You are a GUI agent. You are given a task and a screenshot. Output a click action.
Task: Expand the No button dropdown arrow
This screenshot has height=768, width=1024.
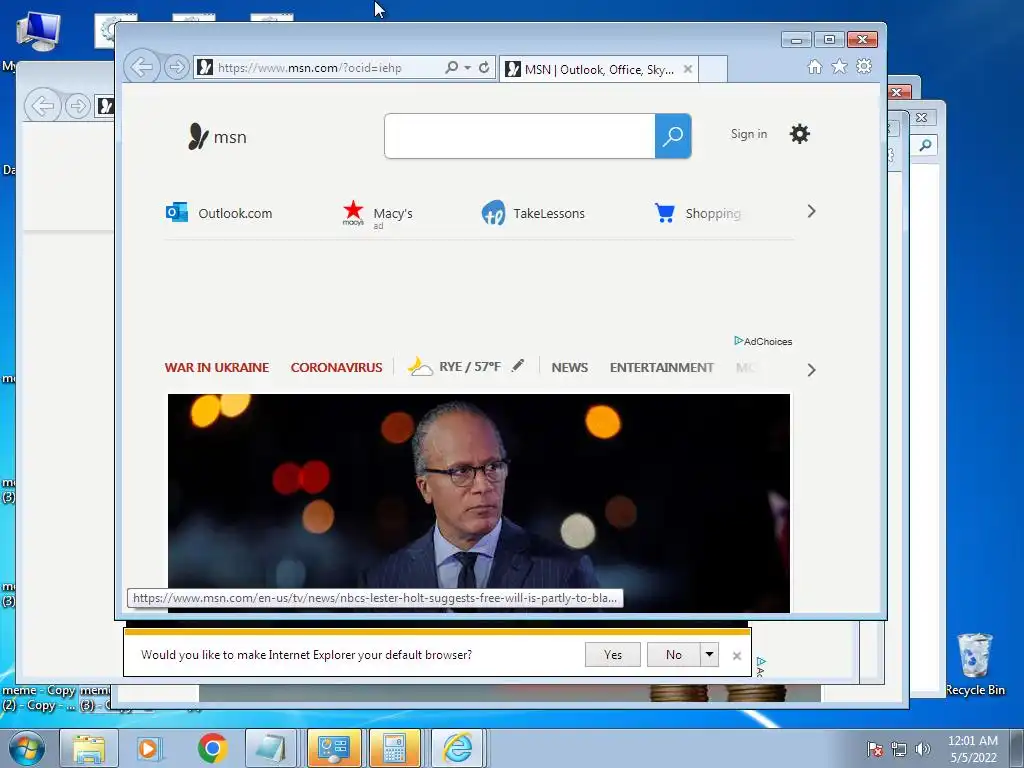point(709,654)
